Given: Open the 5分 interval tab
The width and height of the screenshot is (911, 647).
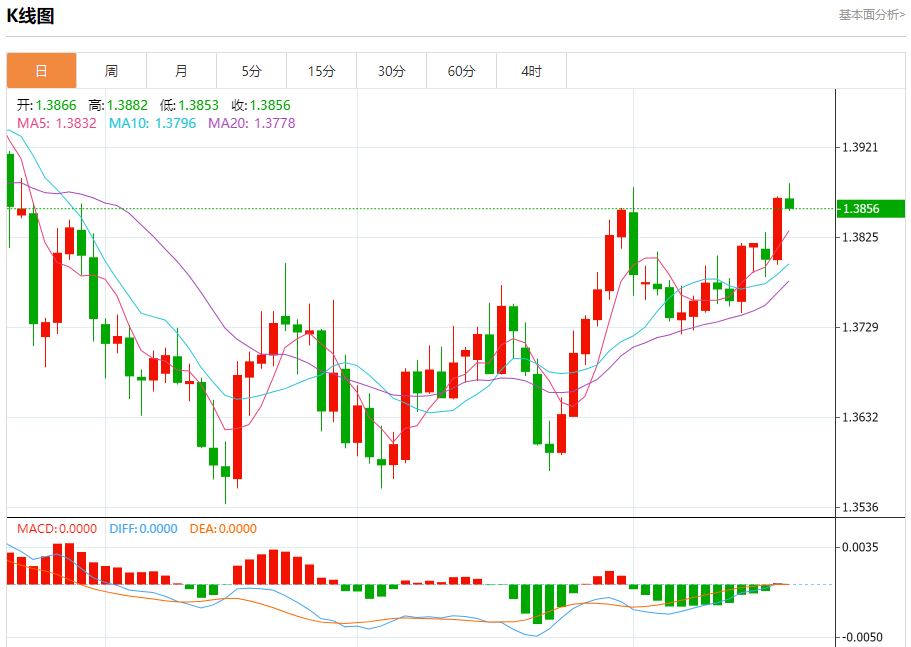Looking at the screenshot, I should tap(252, 71).
